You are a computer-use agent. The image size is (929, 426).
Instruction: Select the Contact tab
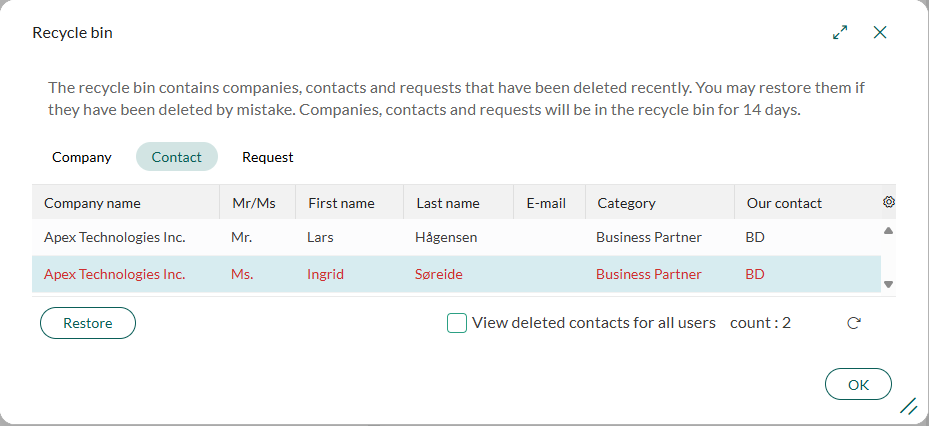pos(177,157)
